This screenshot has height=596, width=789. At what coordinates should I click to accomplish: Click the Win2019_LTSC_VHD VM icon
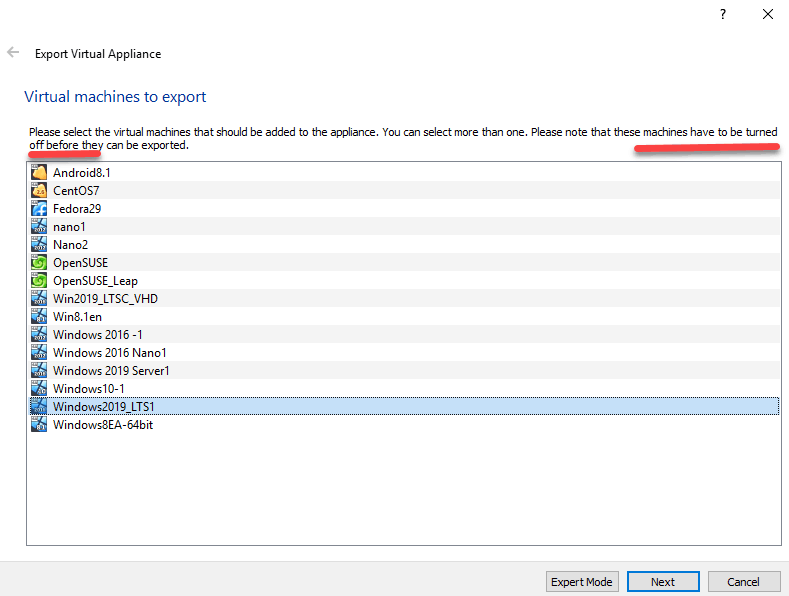pos(39,299)
